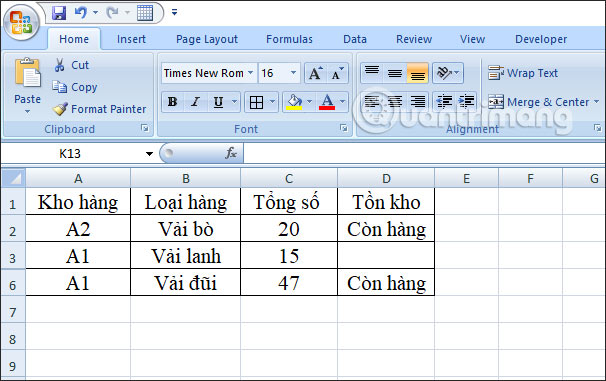
Task: Expand the Name Box dropdown arrow
Action: pos(149,154)
